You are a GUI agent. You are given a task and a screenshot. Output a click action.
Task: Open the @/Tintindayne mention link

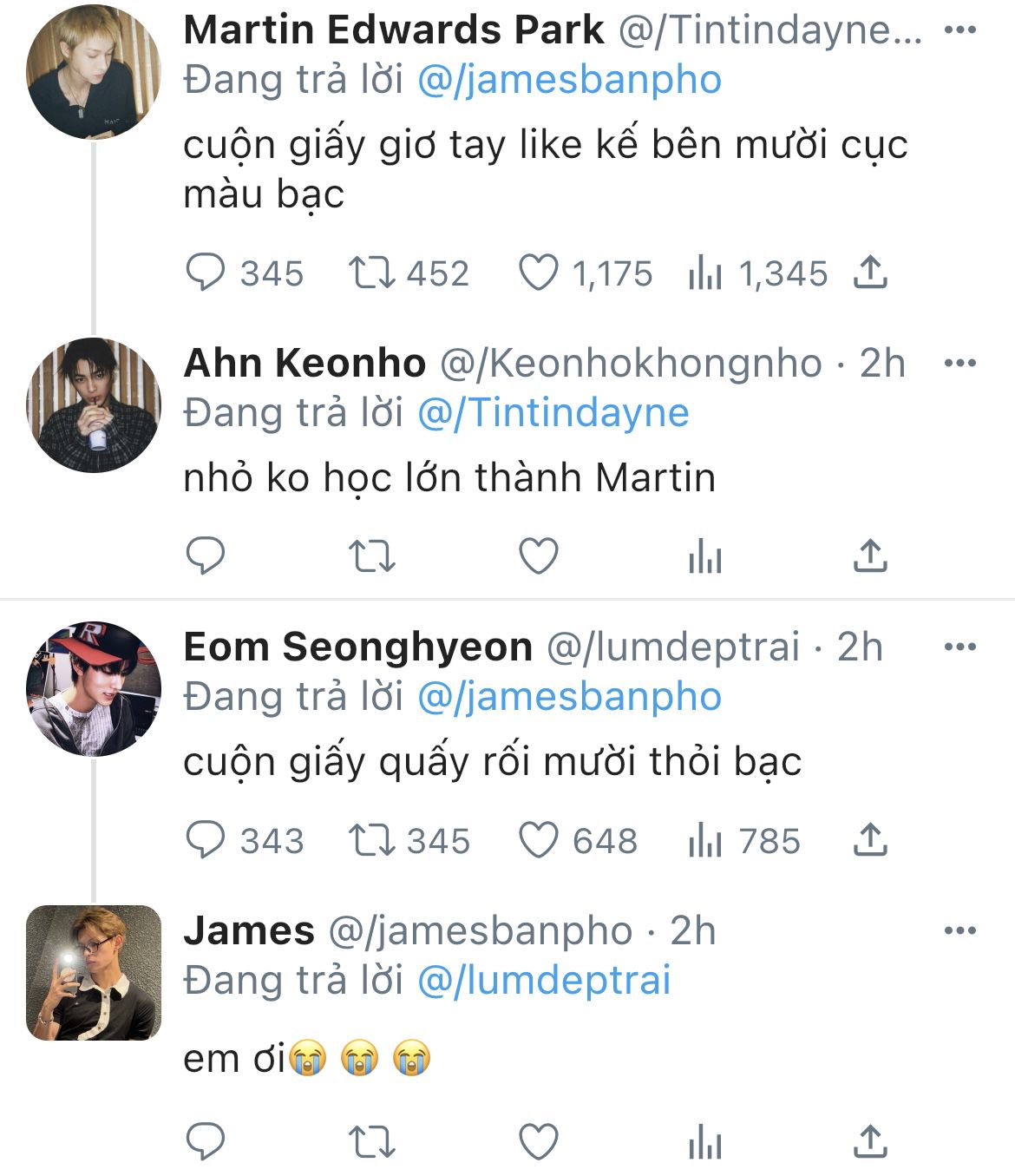pyautogui.click(x=553, y=412)
